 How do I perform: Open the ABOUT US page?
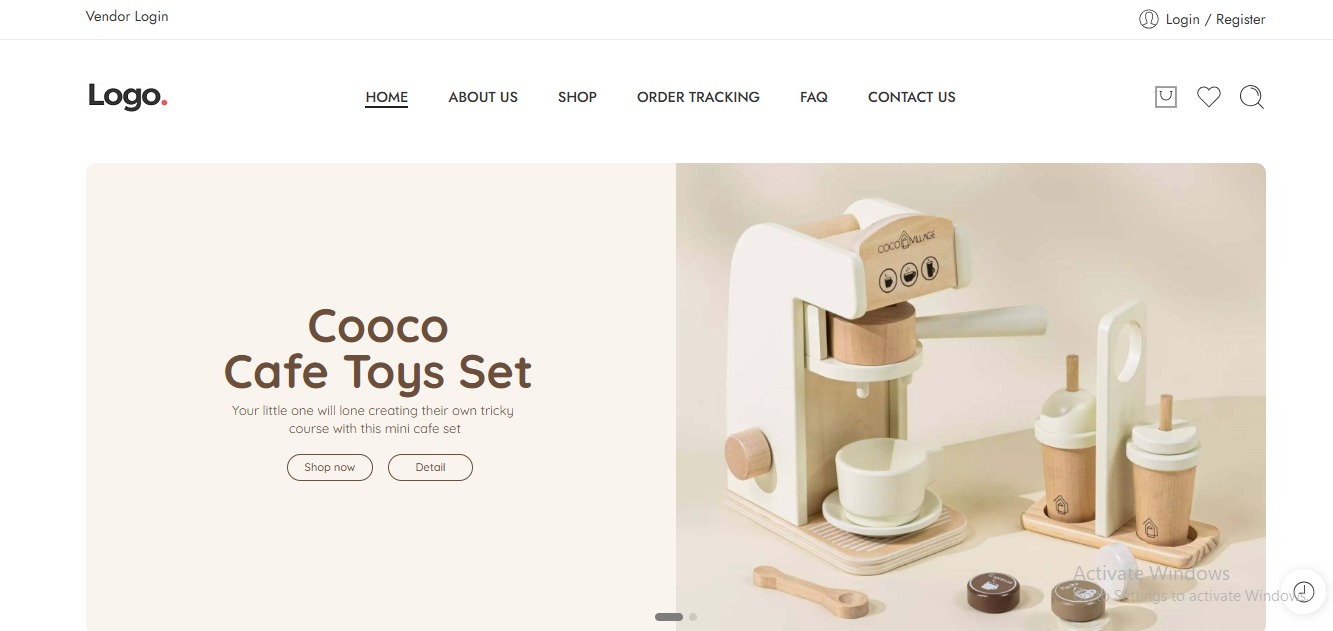pos(483,97)
